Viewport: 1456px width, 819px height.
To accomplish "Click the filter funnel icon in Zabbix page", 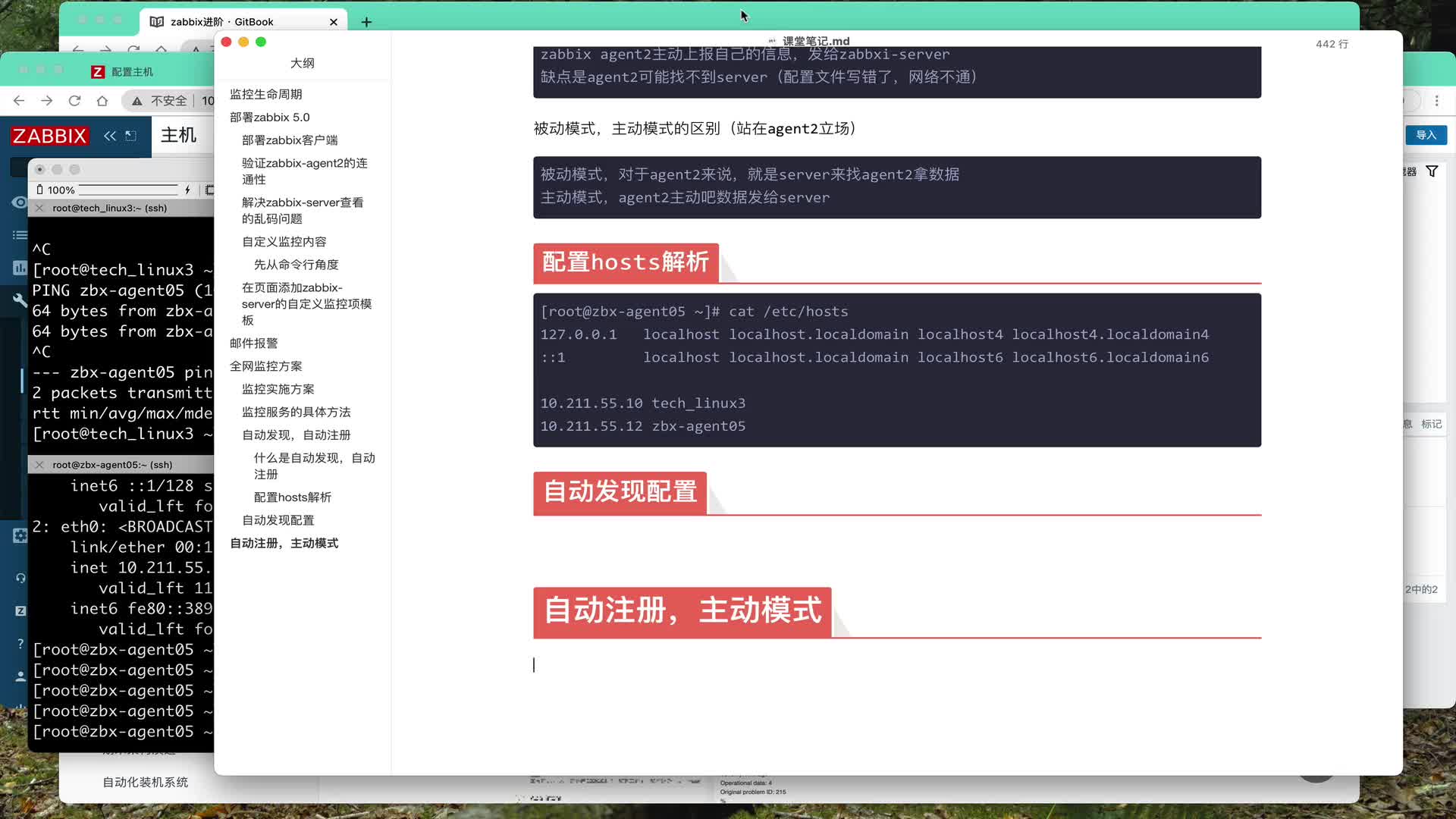I will pyautogui.click(x=1432, y=171).
